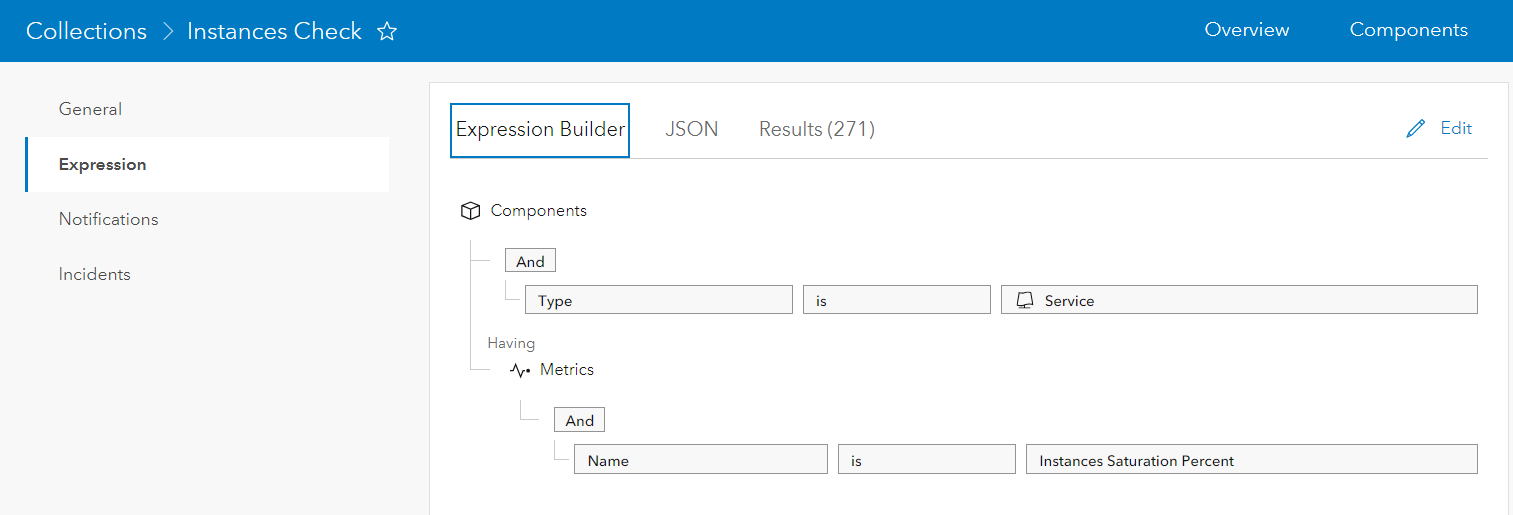The width and height of the screenshot is (1513, 515).
Task: Go to Components in top navigation
Action: pyautogui.click(x=1408, y=30)
